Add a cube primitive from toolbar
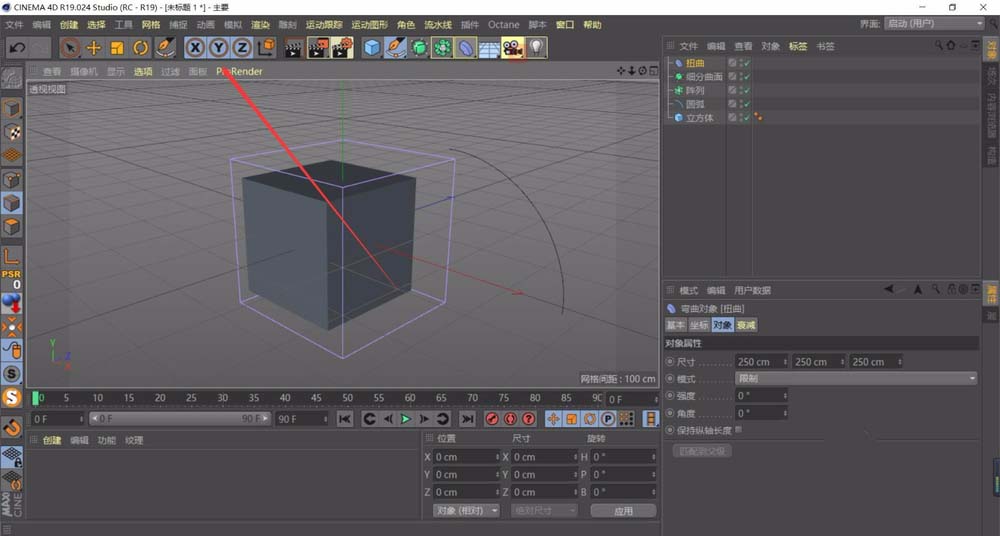 pos(372,47)
